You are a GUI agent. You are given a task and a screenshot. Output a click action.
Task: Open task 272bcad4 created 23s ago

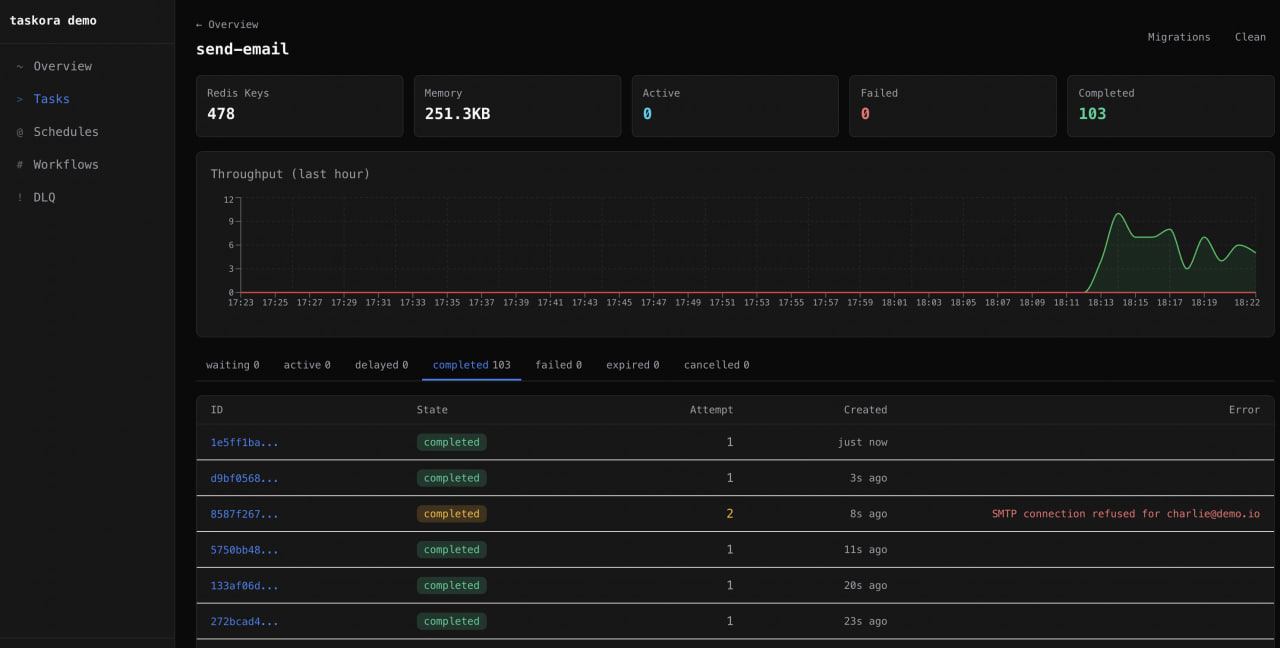point(243,621)
